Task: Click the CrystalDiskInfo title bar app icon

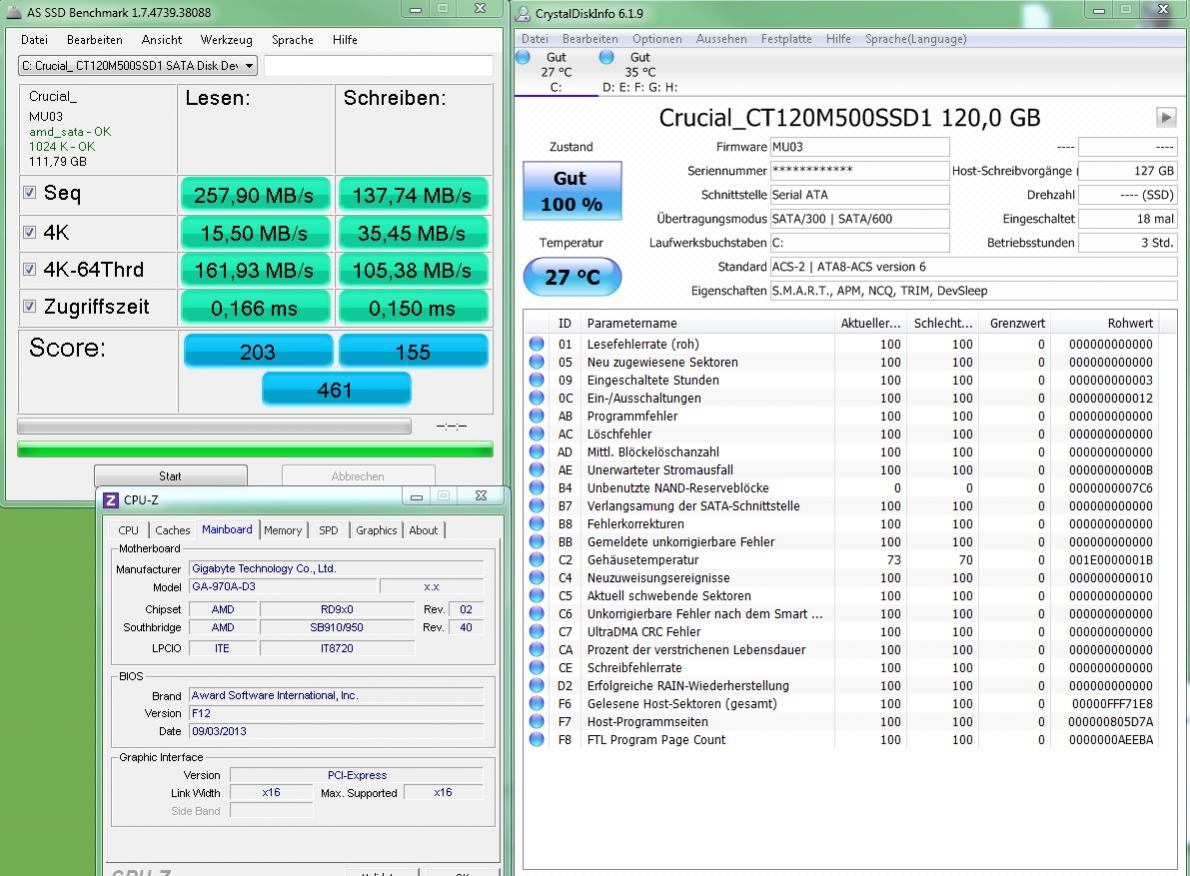Action: tap(524, 13)
